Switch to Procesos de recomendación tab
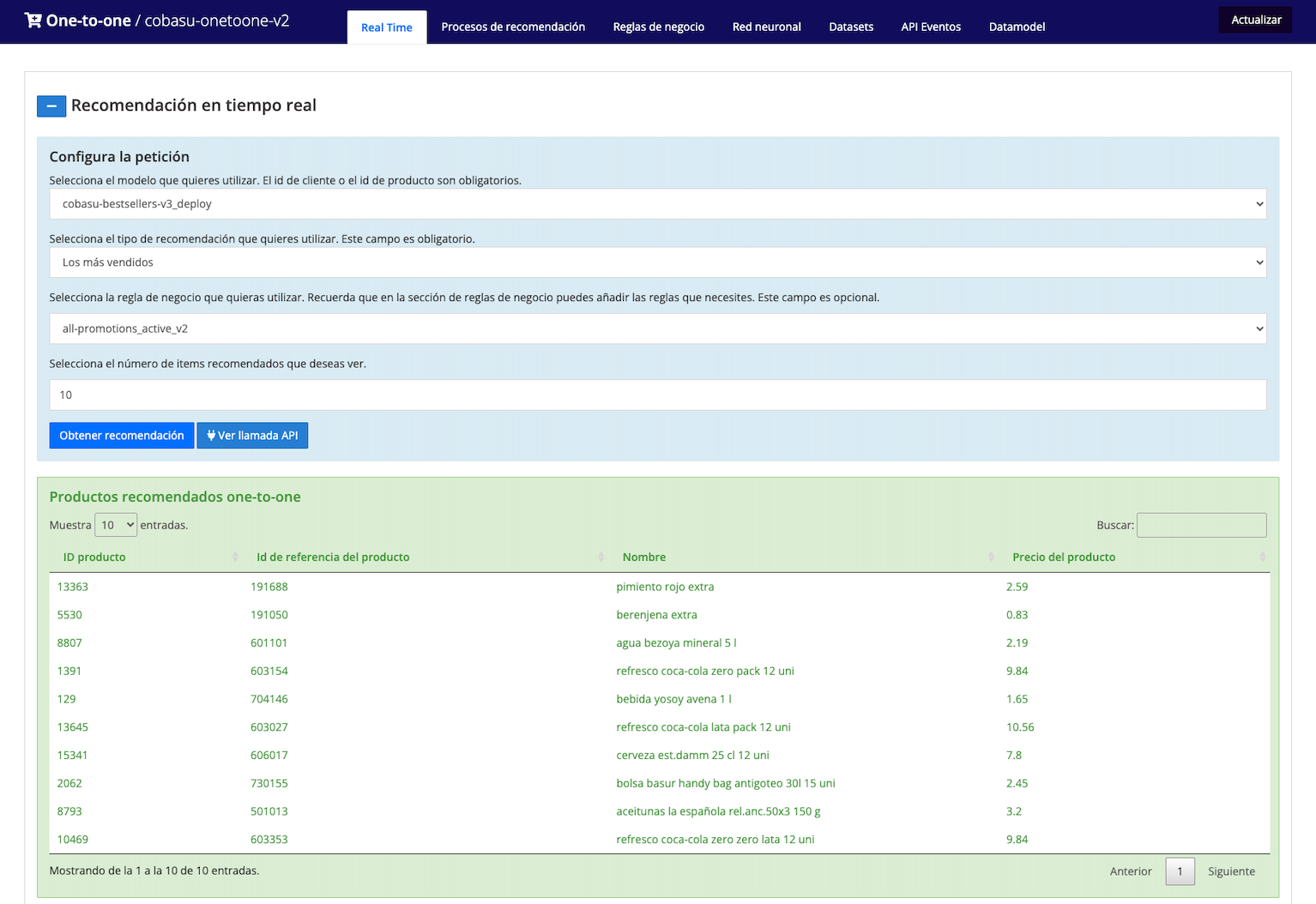Image resolution: width=1316 pixels, height=904 pixels. point(513,27)
